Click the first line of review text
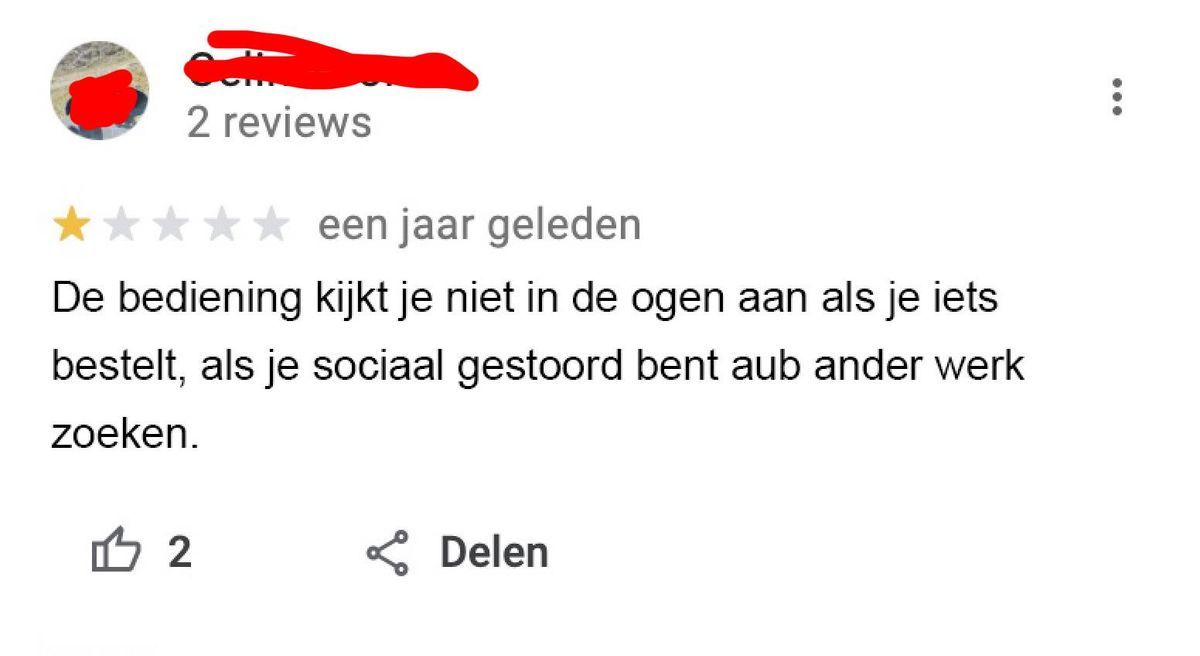 click(x=525, y=299)
